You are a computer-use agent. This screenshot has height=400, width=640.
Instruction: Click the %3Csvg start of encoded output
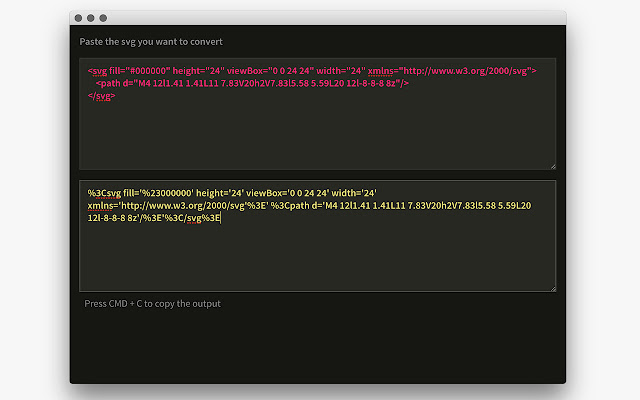(x=104, y=192)
